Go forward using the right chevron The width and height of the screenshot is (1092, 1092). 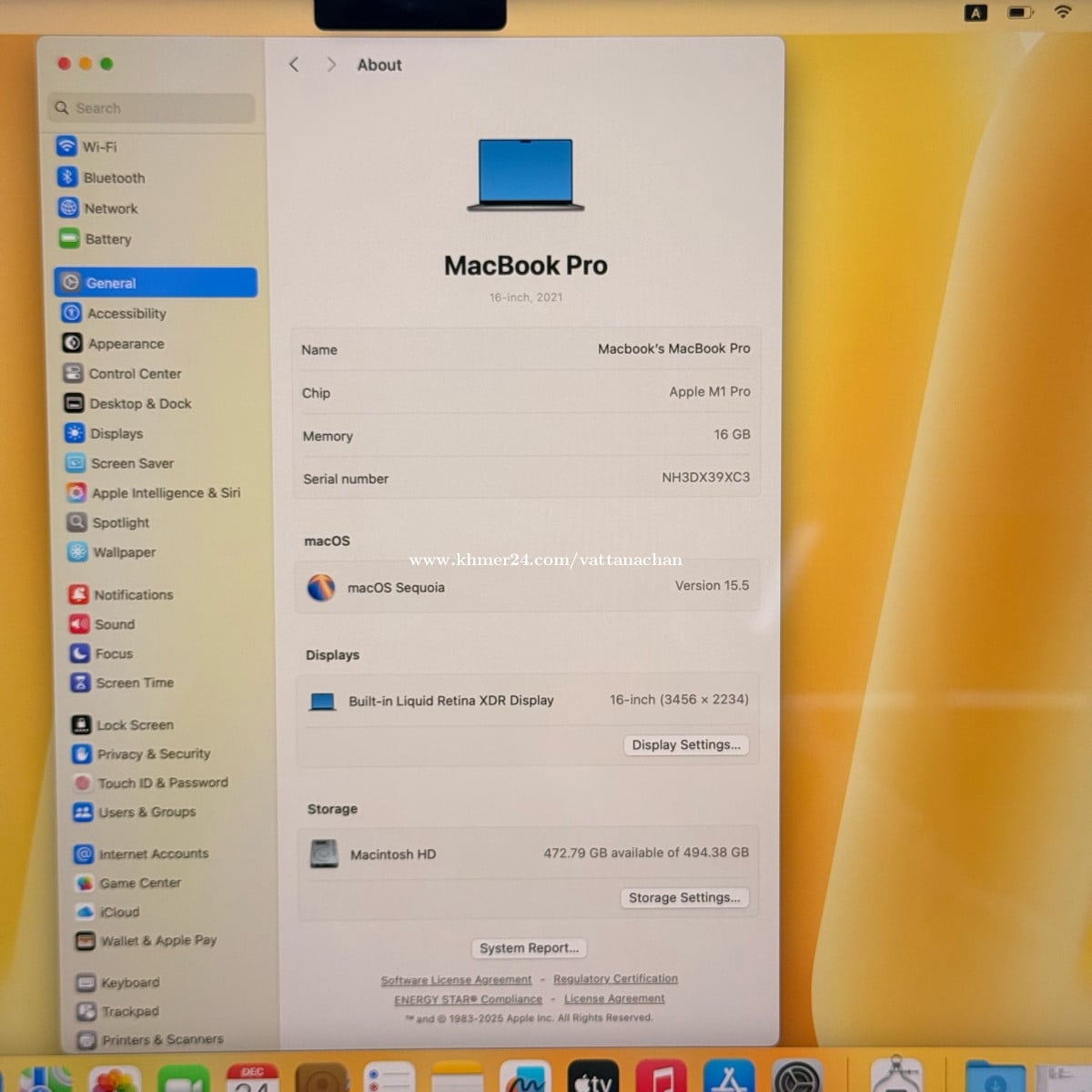point(331,65)
